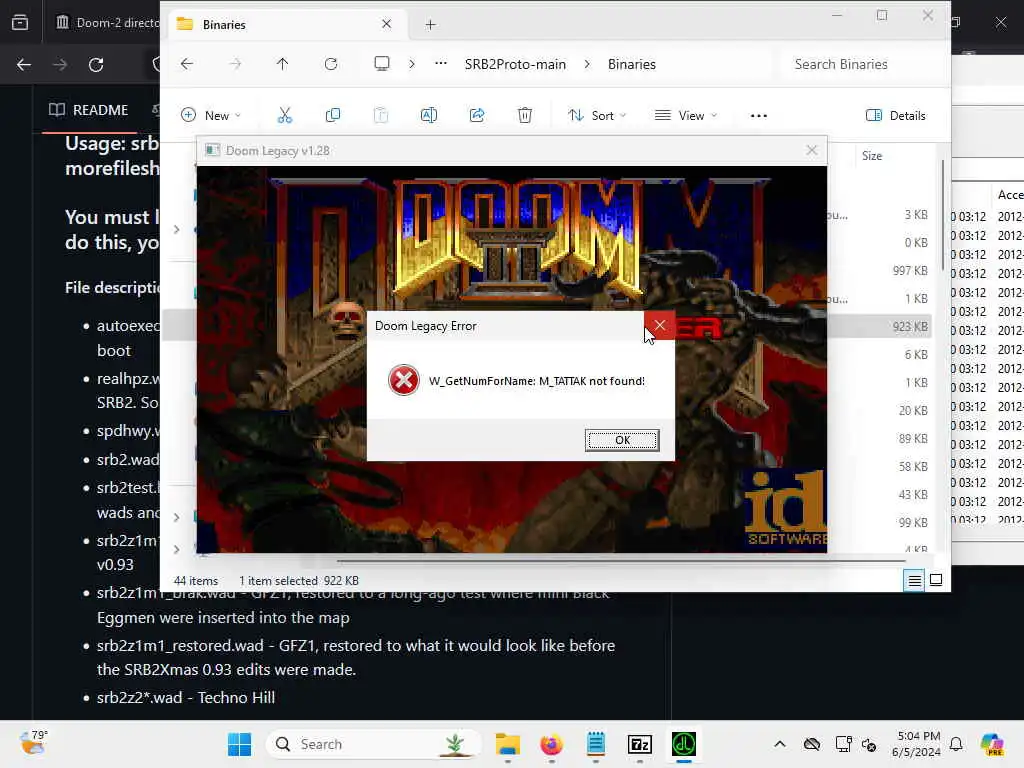Image resolution: width=1024 pixels, height=768 pixels.
Task: Reload the browser page
Action: click(96, 65)
